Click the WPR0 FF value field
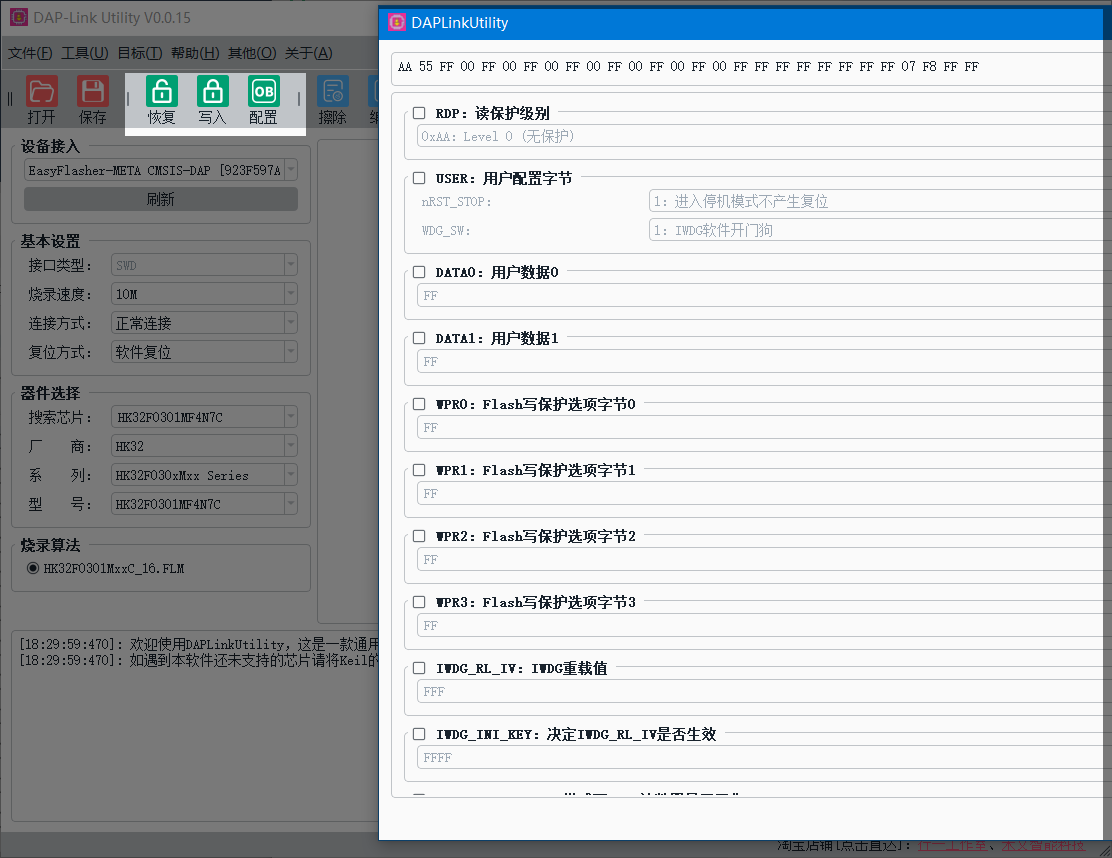 pos(764,428)
